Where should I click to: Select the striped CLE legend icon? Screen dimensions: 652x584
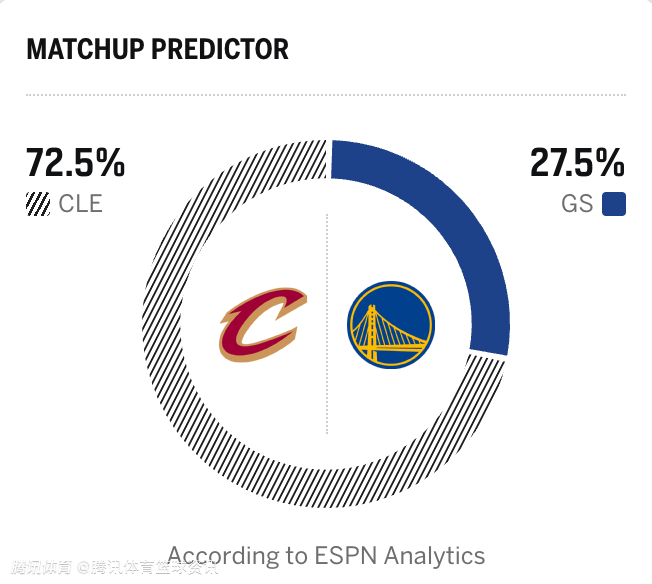pyautogui.click(x=38, y=204)
